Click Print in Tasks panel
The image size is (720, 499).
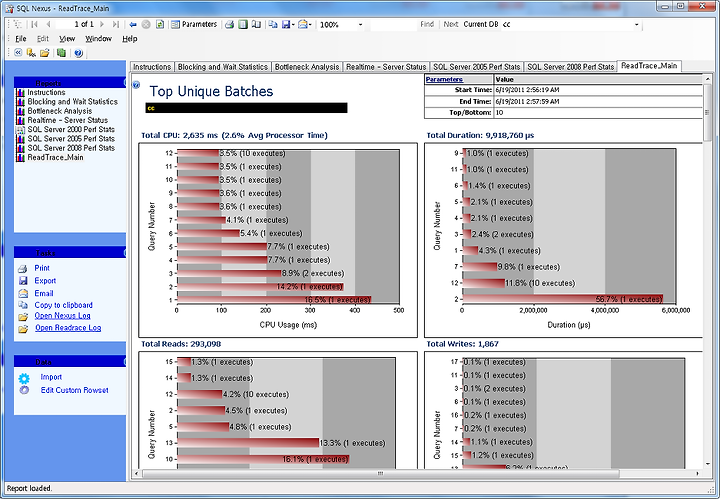click(x=42, y=268)
